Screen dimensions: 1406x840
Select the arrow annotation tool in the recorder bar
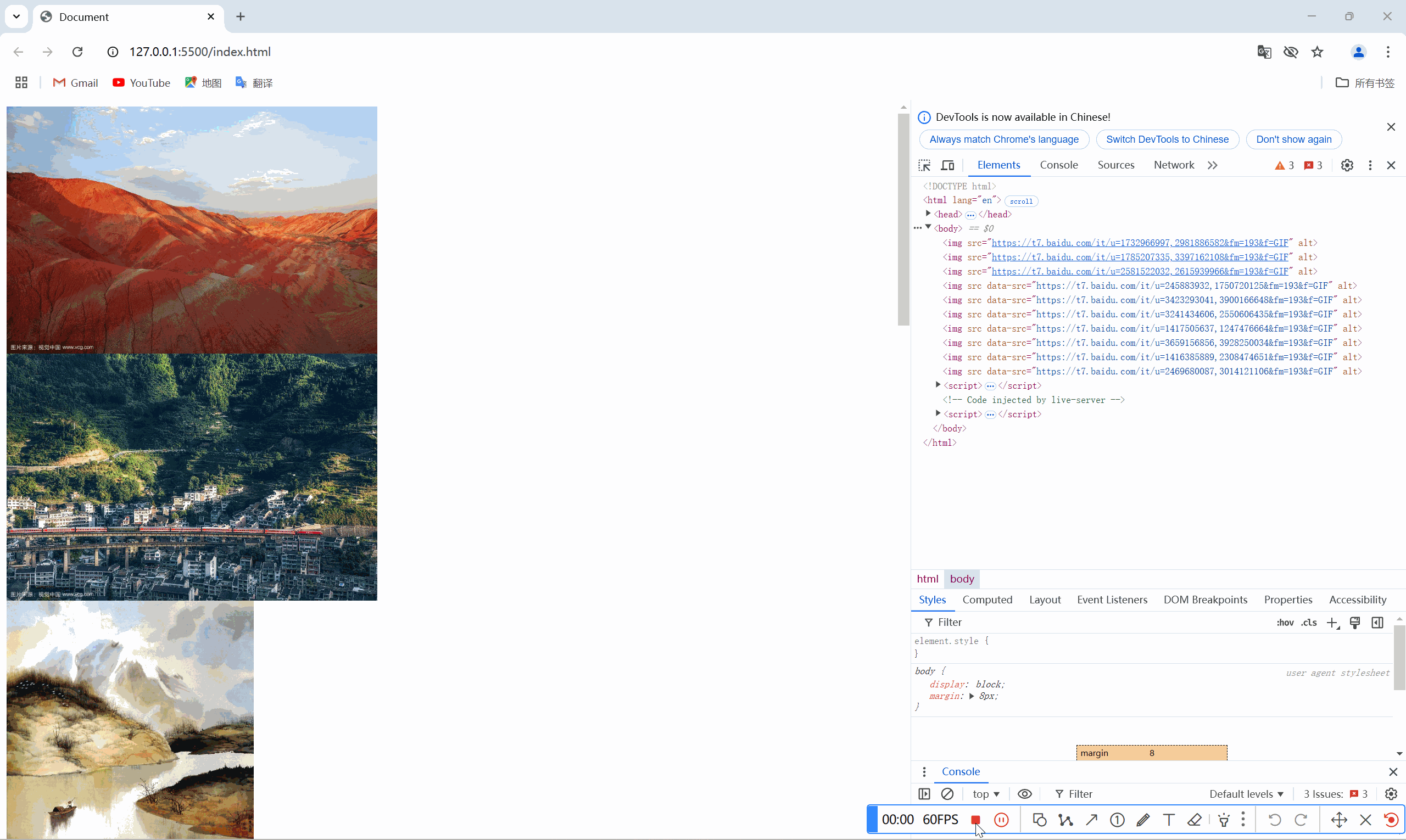1091,820
